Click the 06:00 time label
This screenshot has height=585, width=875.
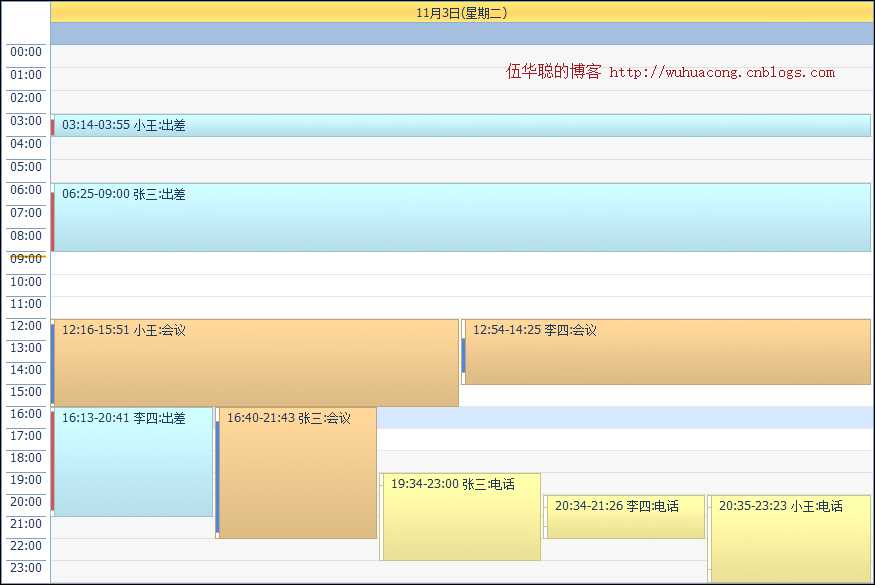coord(26,190)
